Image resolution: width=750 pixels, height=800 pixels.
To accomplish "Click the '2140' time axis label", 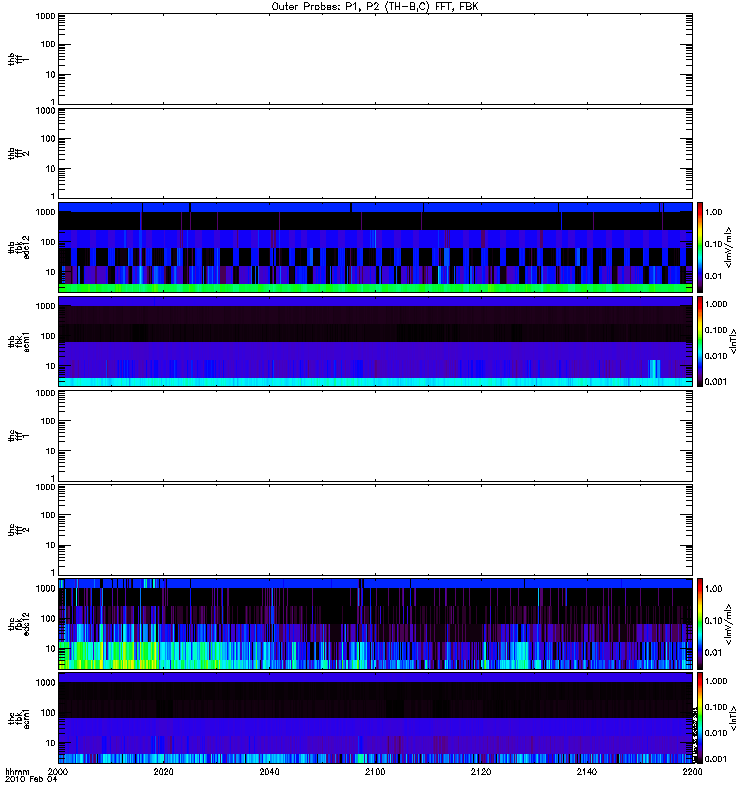I will 587,772.
